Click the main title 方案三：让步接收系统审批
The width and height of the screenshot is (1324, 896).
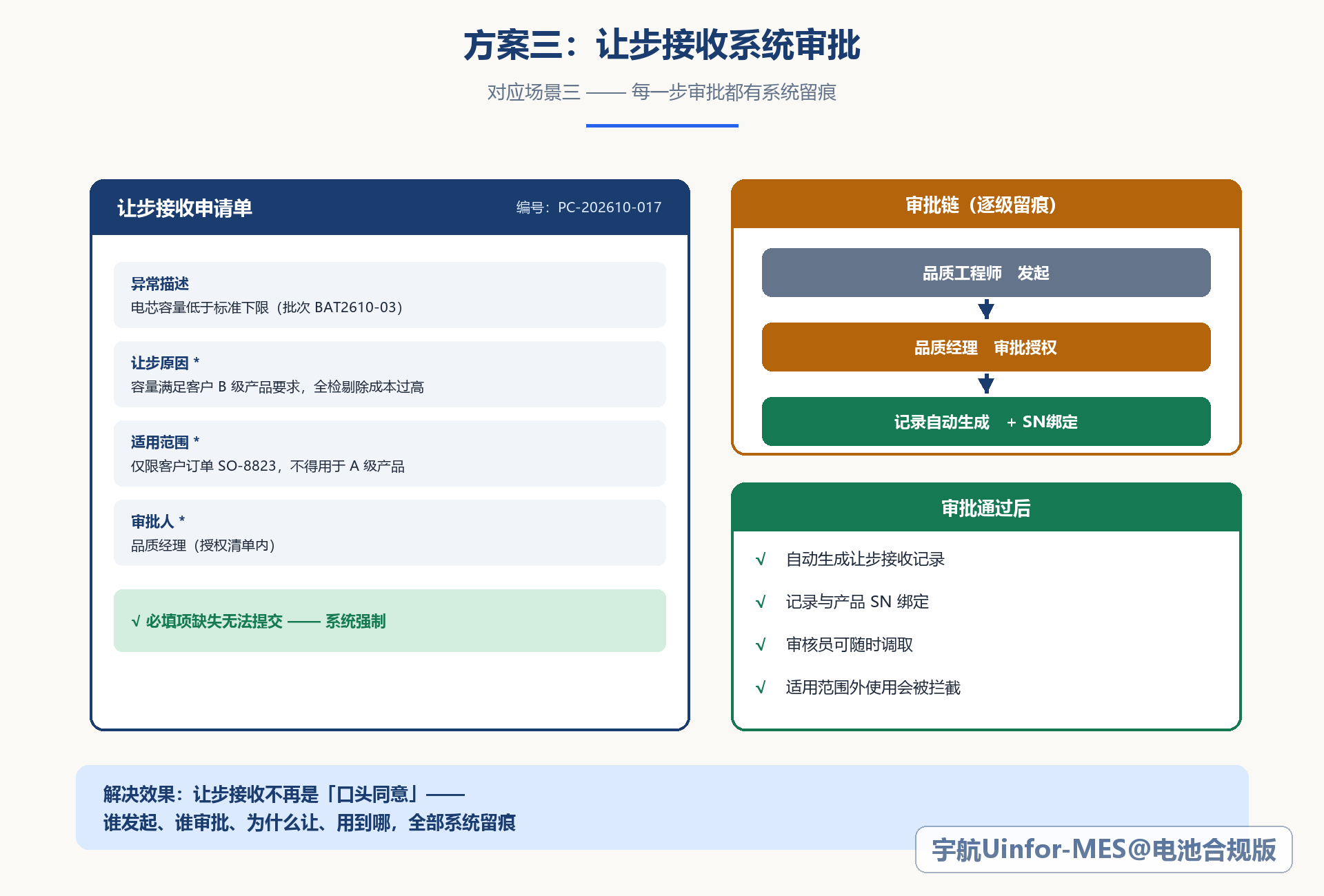[x=662, y=45]
